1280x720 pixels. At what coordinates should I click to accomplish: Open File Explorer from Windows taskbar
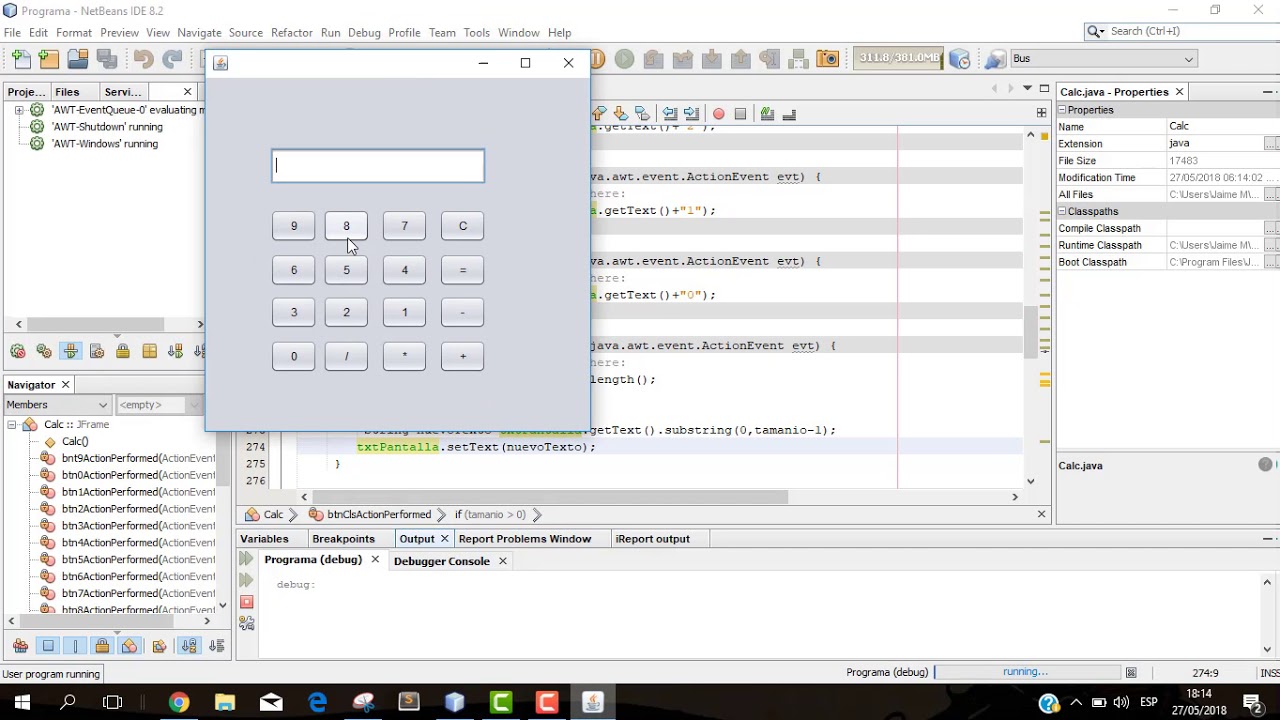point(224,703)
